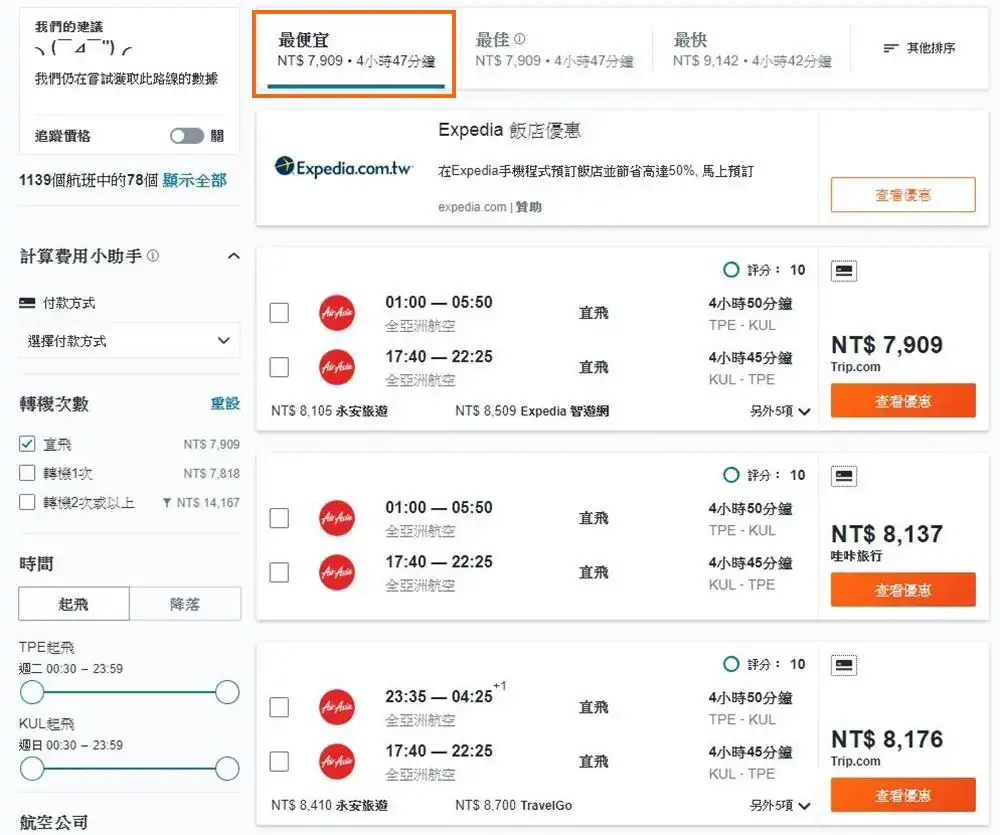1000x835 pixels.
Task: Click the NT$ 8,176 price text
Action: 886,739
